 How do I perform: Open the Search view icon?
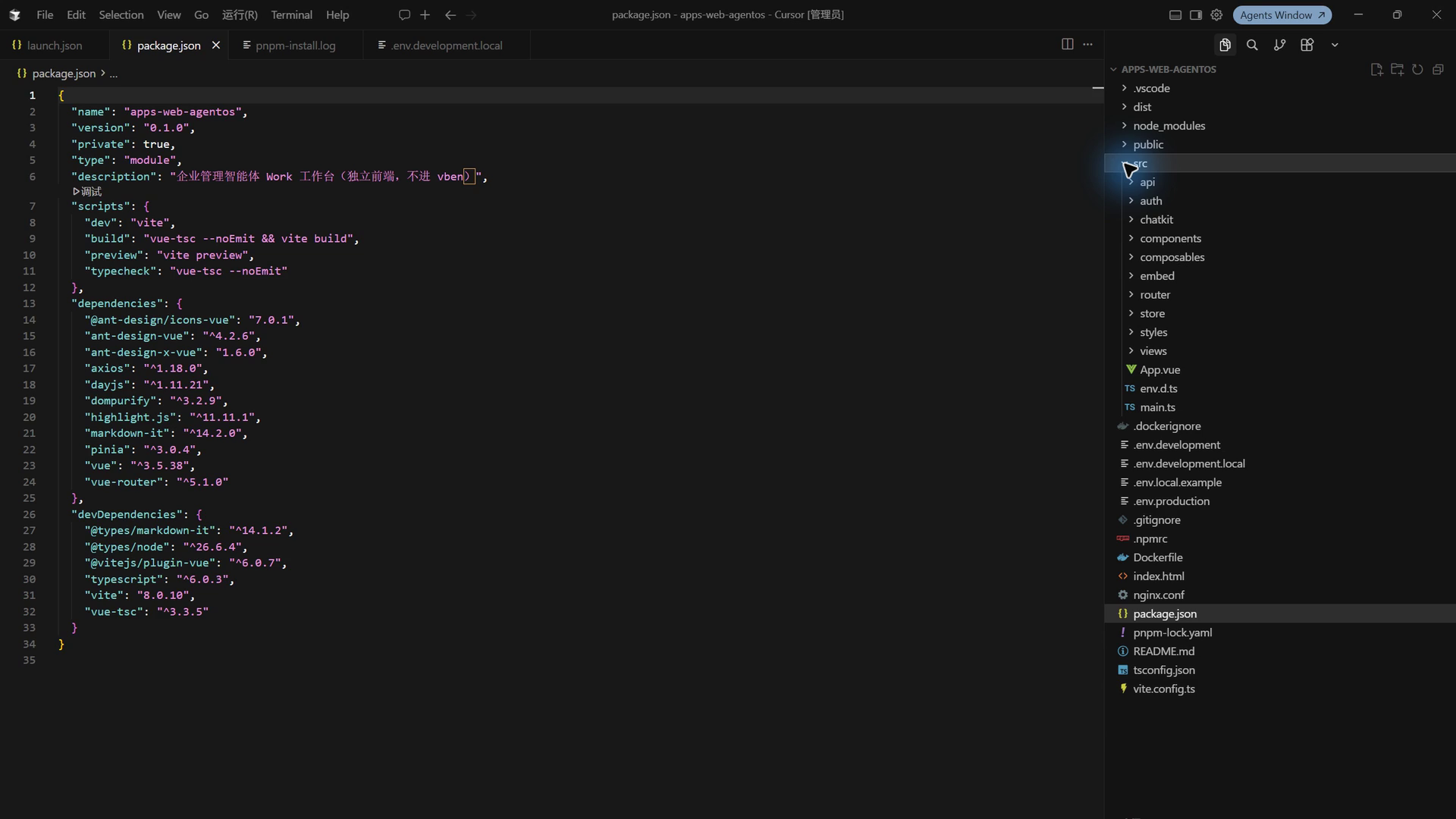point(1252,45)
